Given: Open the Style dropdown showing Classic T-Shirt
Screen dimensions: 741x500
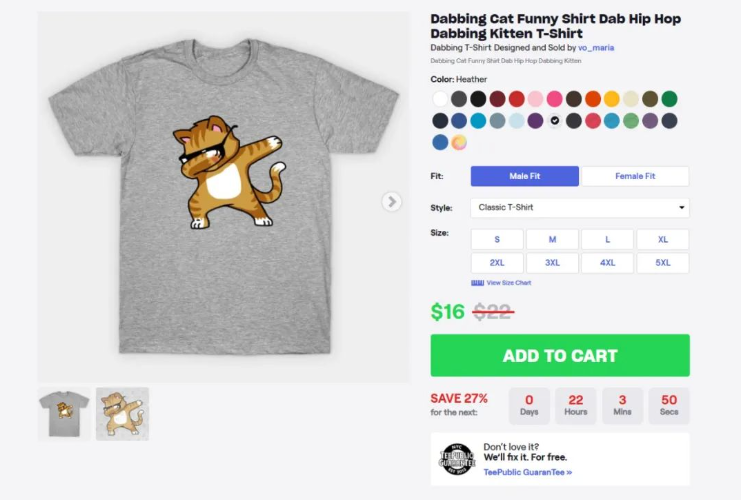Looking at the screenshot, I should coord(580,208).
